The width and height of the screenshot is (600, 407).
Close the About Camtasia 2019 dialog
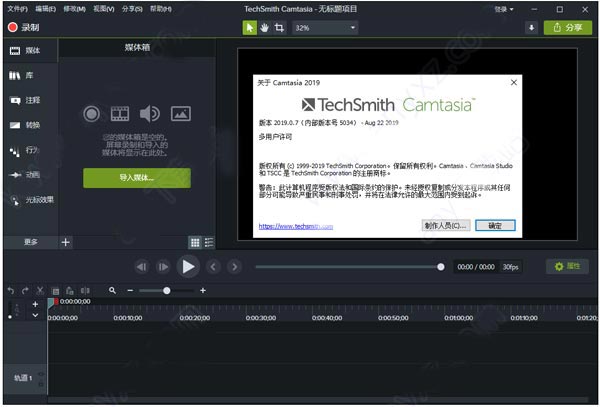(x=514, y=82)
